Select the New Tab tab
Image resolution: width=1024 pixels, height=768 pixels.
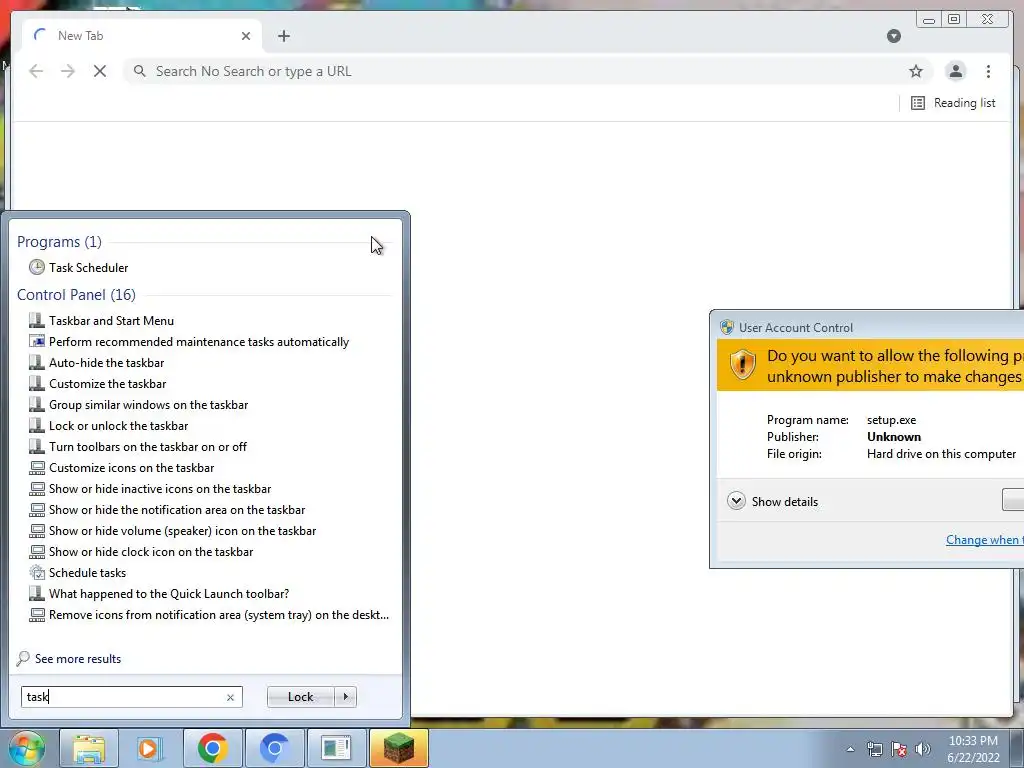(142, 36)
